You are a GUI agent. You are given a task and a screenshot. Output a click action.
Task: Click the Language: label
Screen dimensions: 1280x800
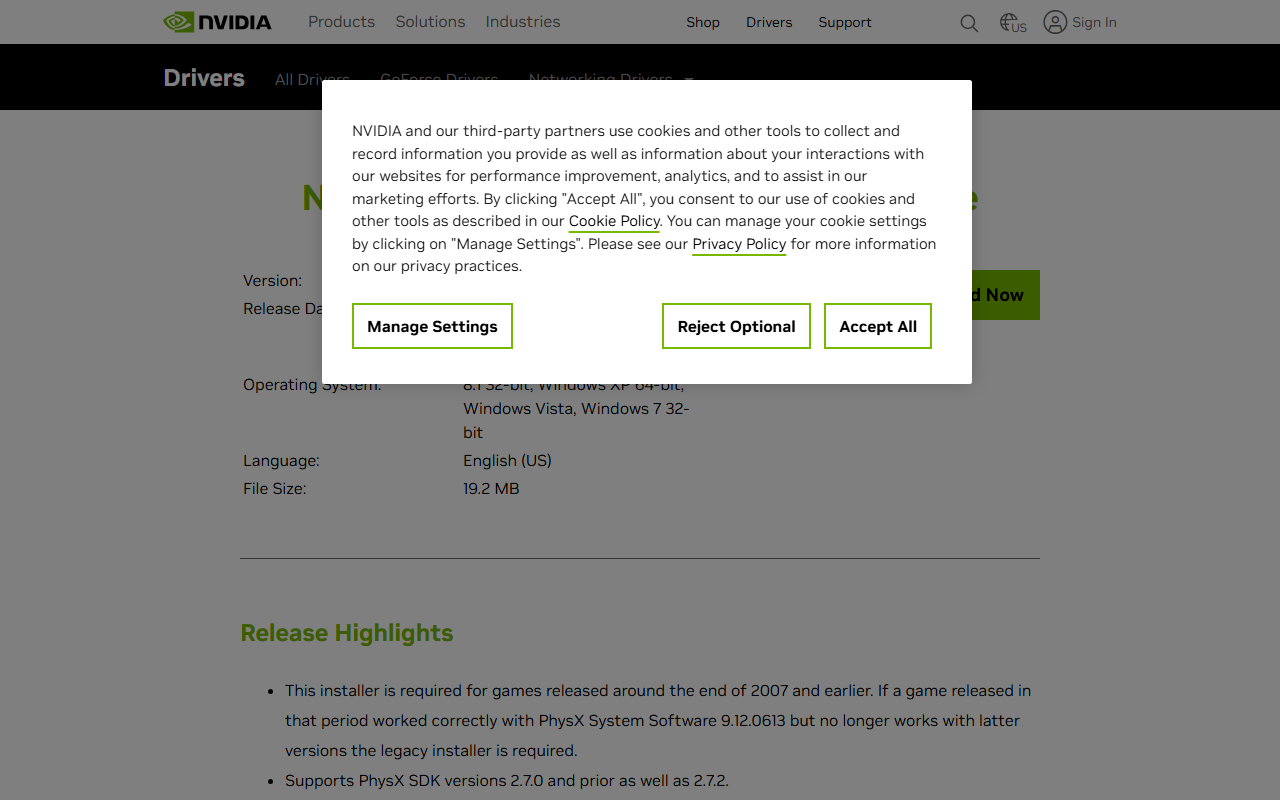pos(281,461)
